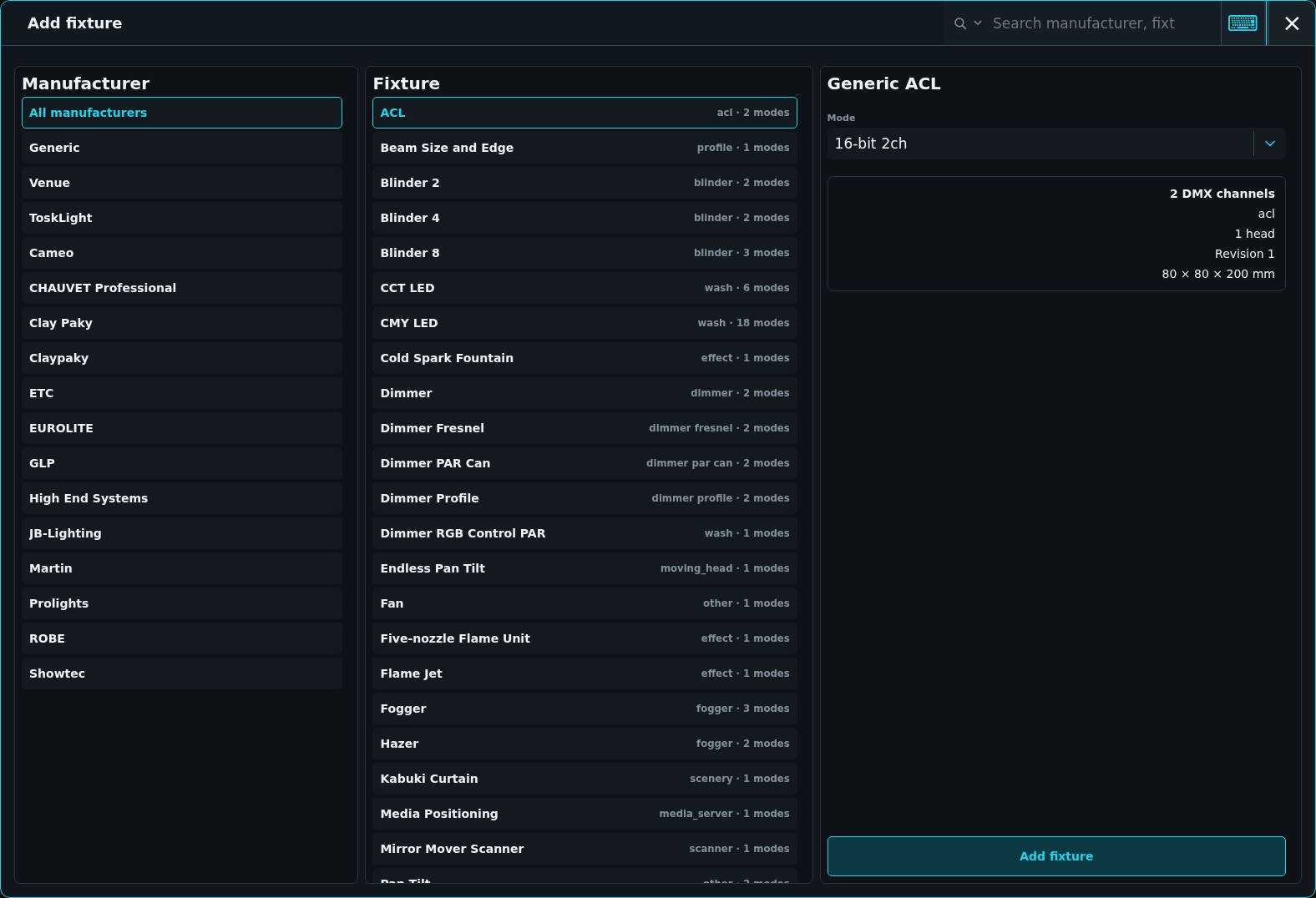Select the Generic manufacturer

coord(182,148)
